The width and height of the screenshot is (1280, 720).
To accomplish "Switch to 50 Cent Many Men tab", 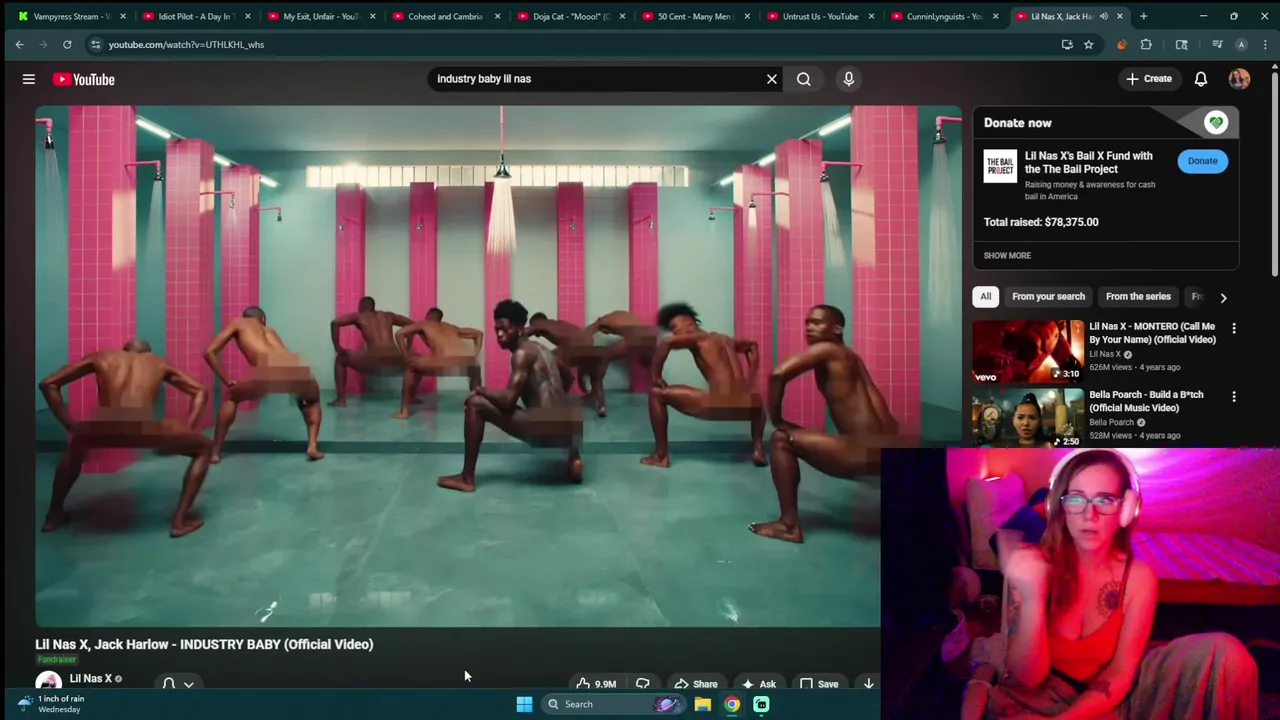I will [x=695, y=16].
